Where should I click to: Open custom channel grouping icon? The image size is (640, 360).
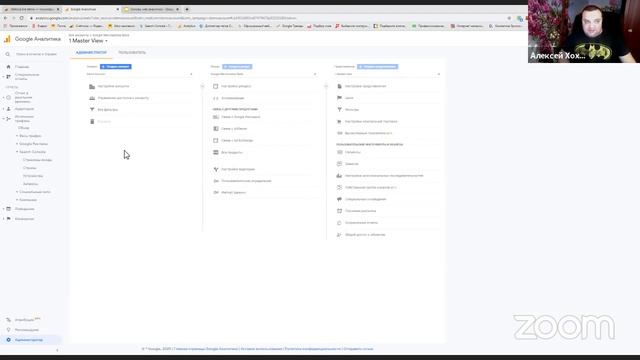[339, 187]
